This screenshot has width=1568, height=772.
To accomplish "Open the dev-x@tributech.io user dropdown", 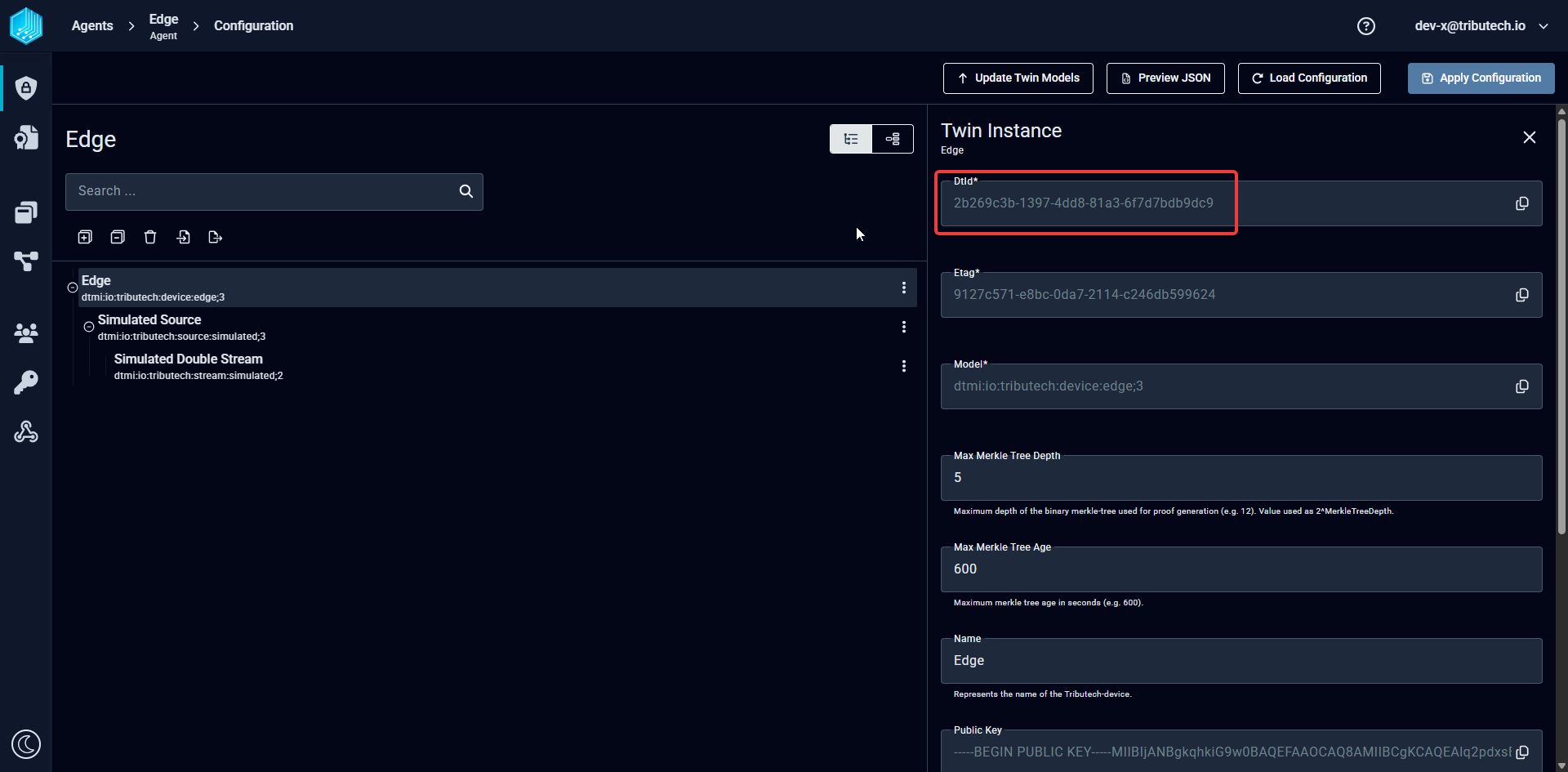I will click(x=1481, y=26).
